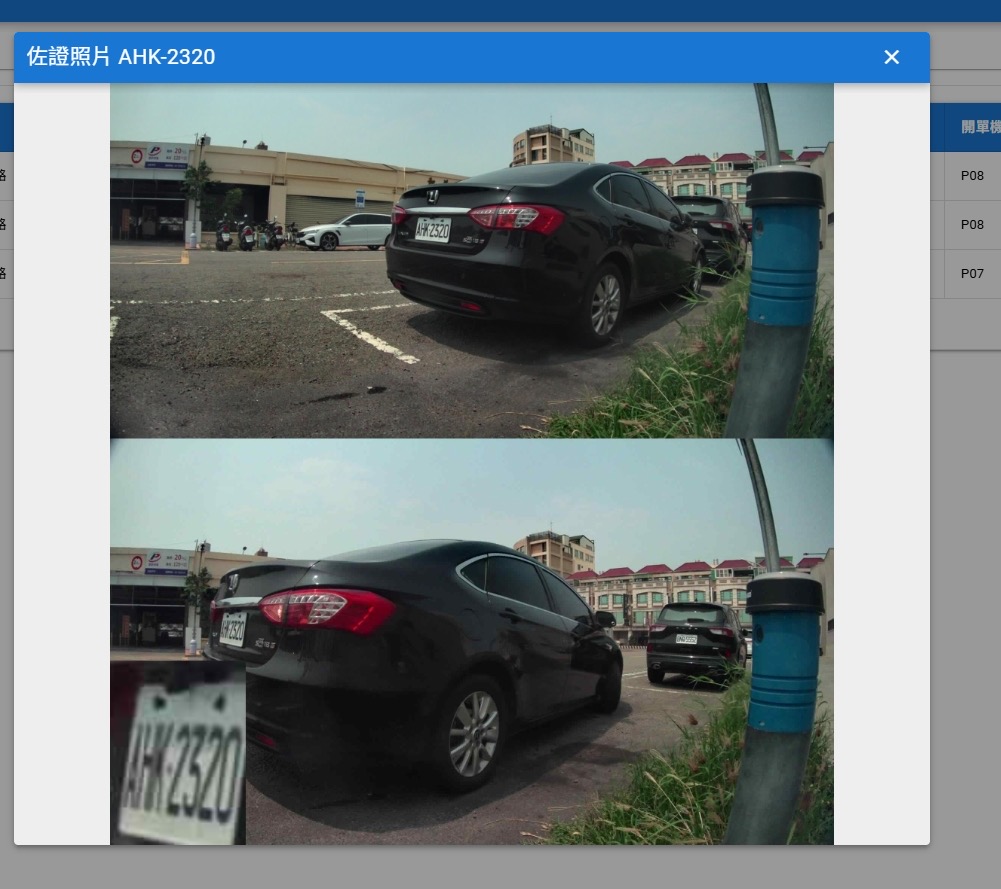Select the P07 cell in the table

pyautogui.click(x=972, y=273)
